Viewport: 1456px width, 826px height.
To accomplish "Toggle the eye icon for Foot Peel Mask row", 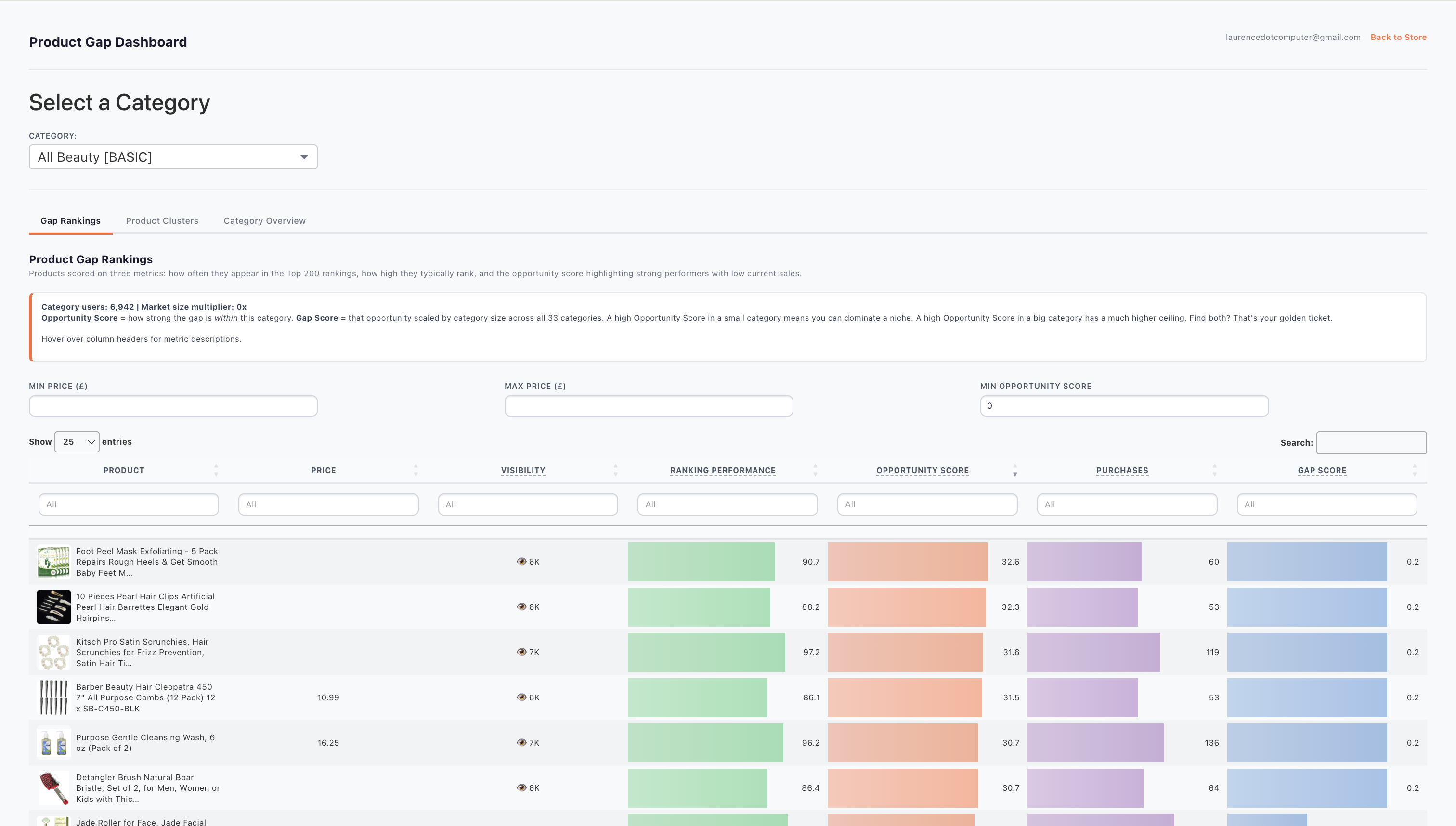I will coord(521,562).
